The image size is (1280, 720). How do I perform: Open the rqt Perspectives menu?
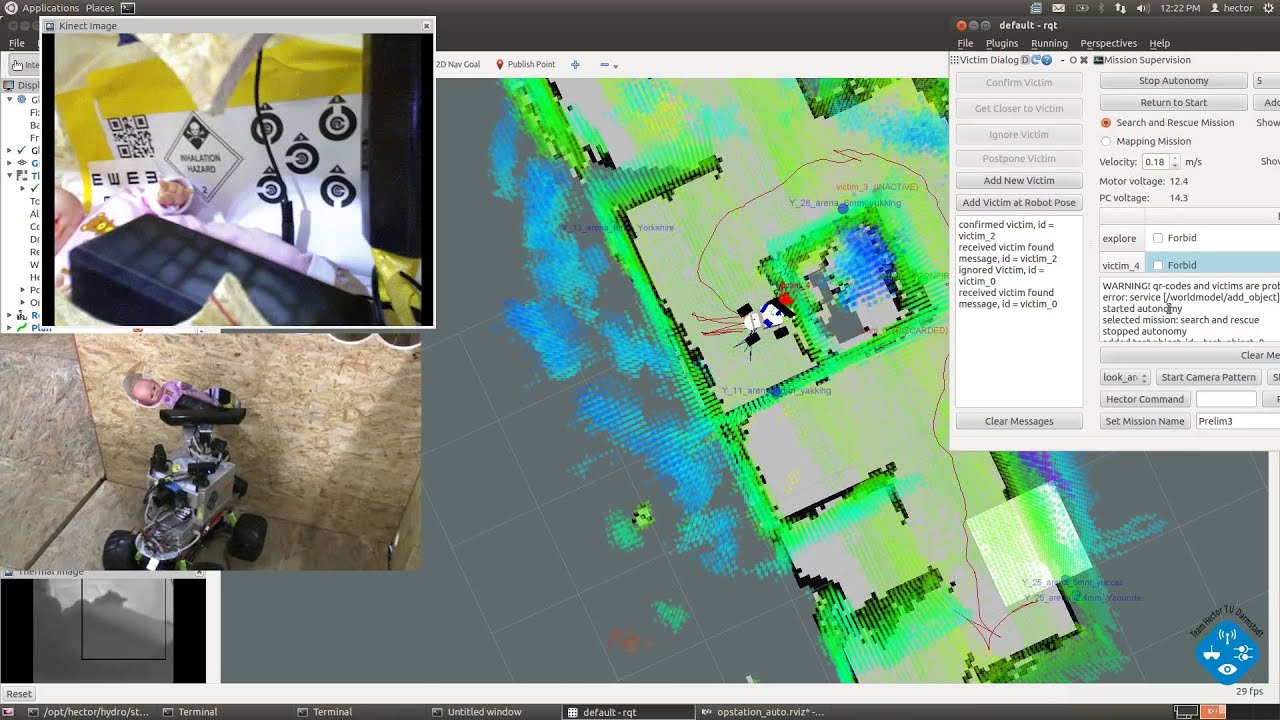click(1108, 43)
